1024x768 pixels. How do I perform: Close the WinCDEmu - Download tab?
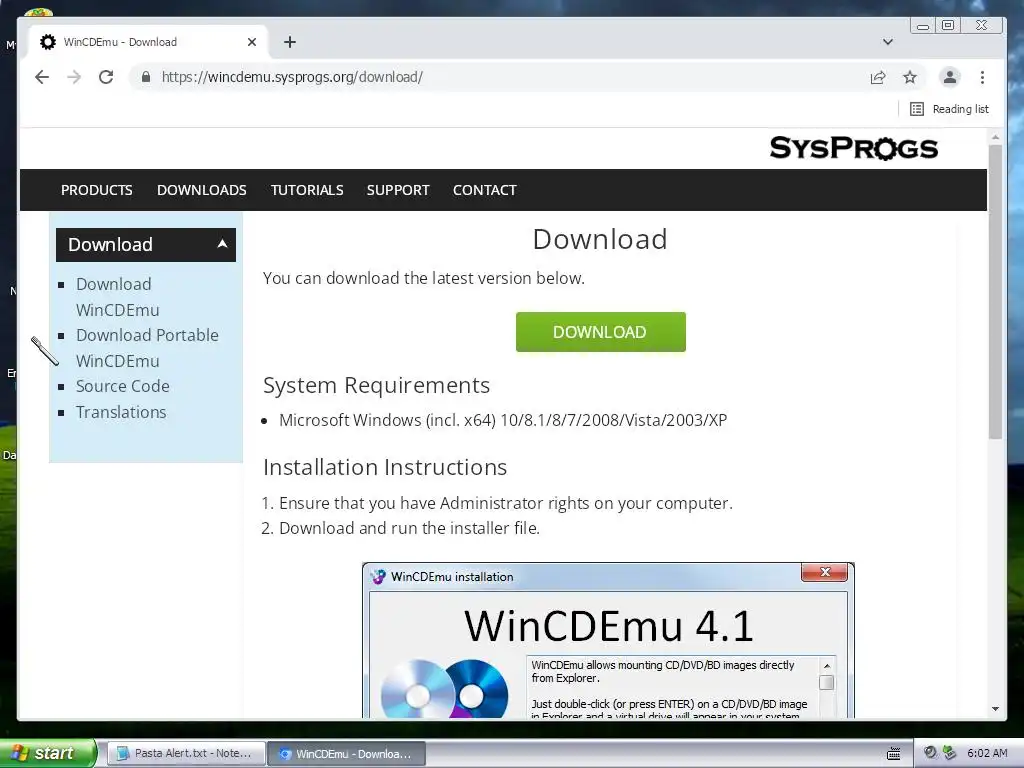click(x=252, y=42)
